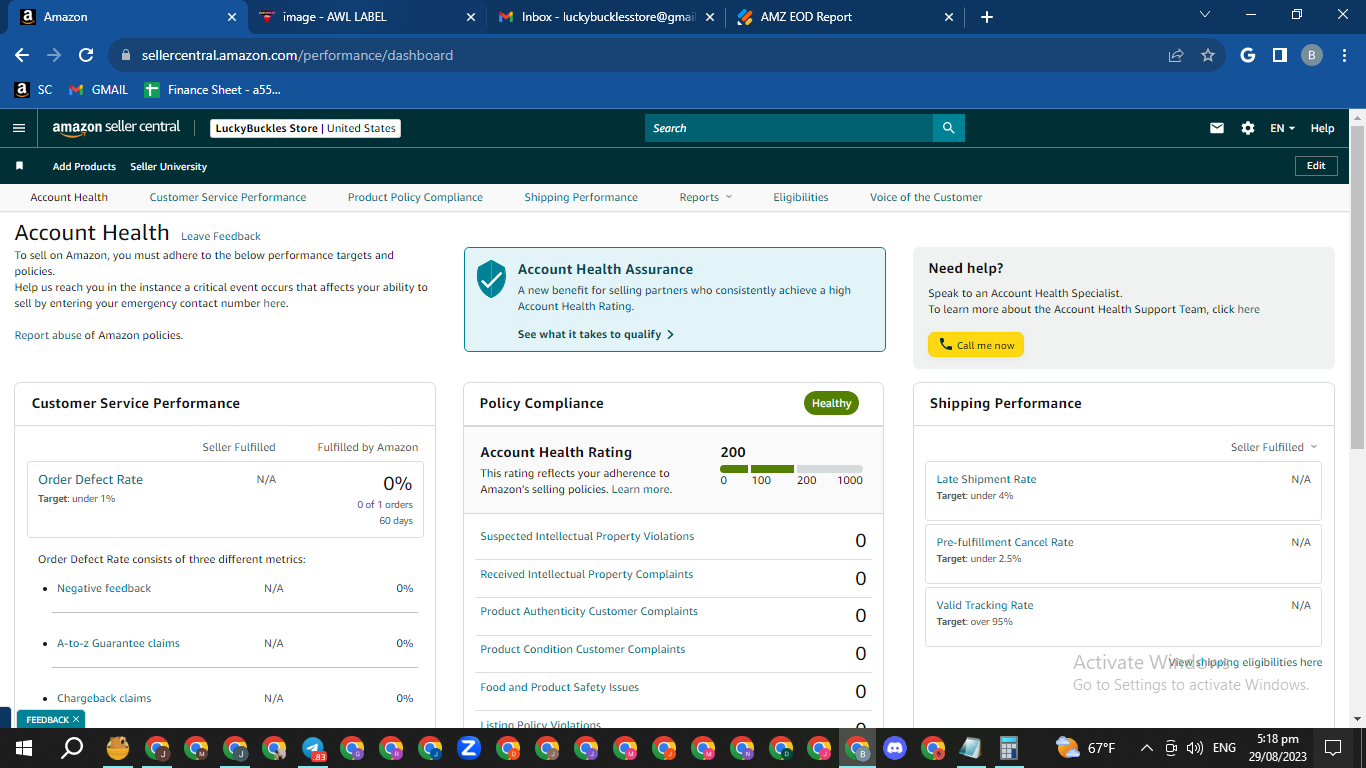1366x768 pixels.
Task: Click the bookmark flag icon beside Add Products
Action: click(19, 166)
